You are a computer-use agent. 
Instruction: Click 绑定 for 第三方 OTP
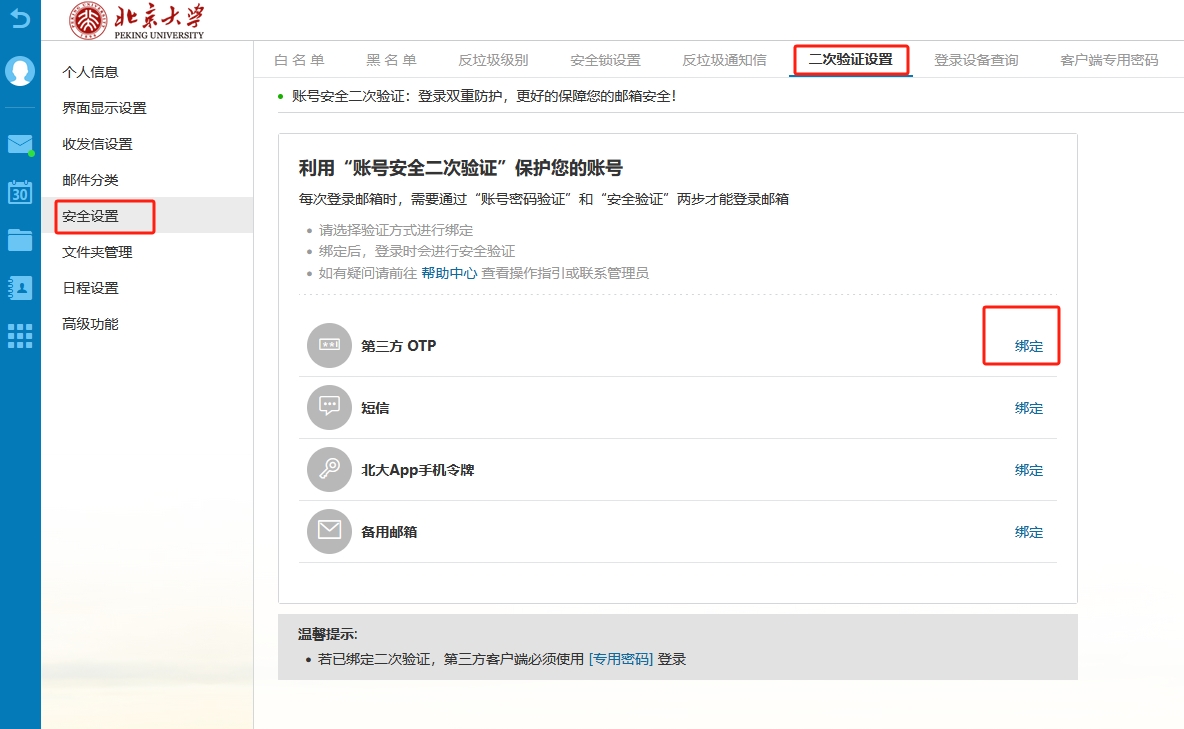point(1028,346)
